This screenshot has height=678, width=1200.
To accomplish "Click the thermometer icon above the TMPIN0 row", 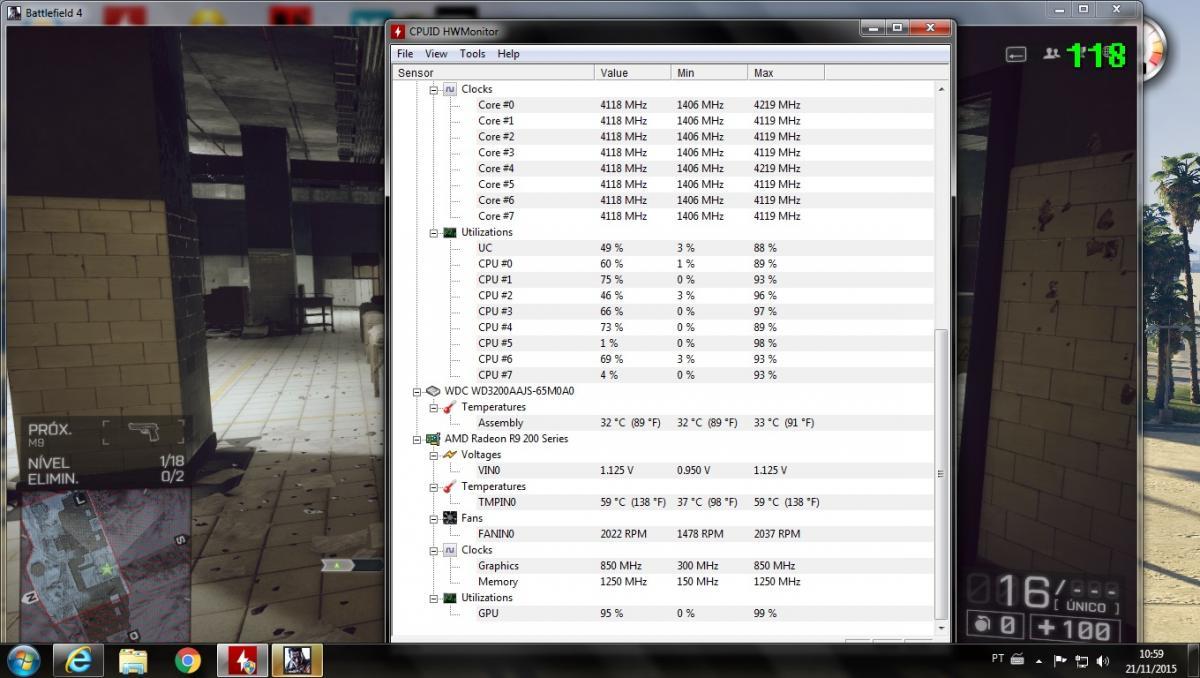I will click(x=449, y=487).
